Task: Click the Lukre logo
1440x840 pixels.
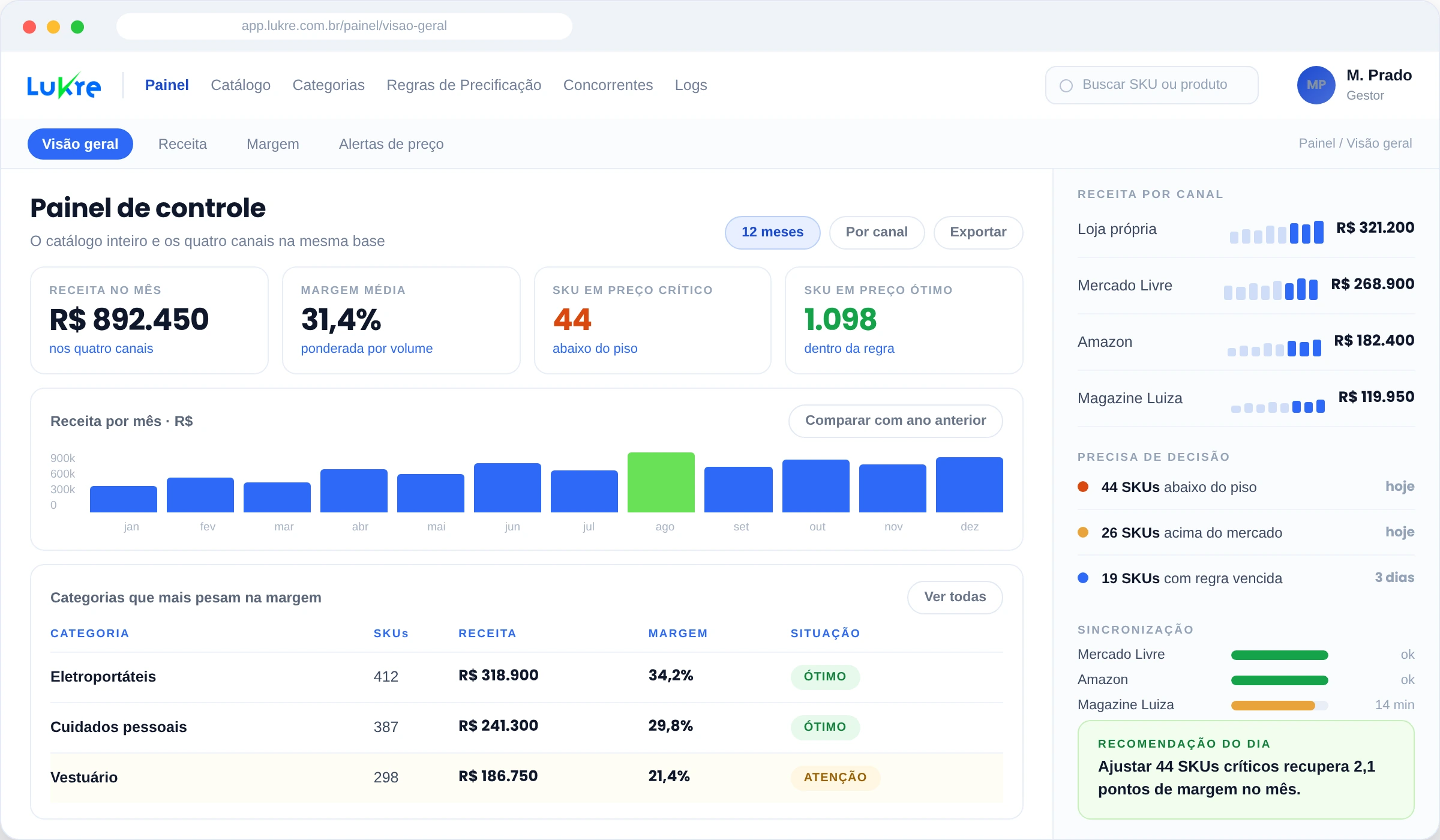Action: point(64,85)
